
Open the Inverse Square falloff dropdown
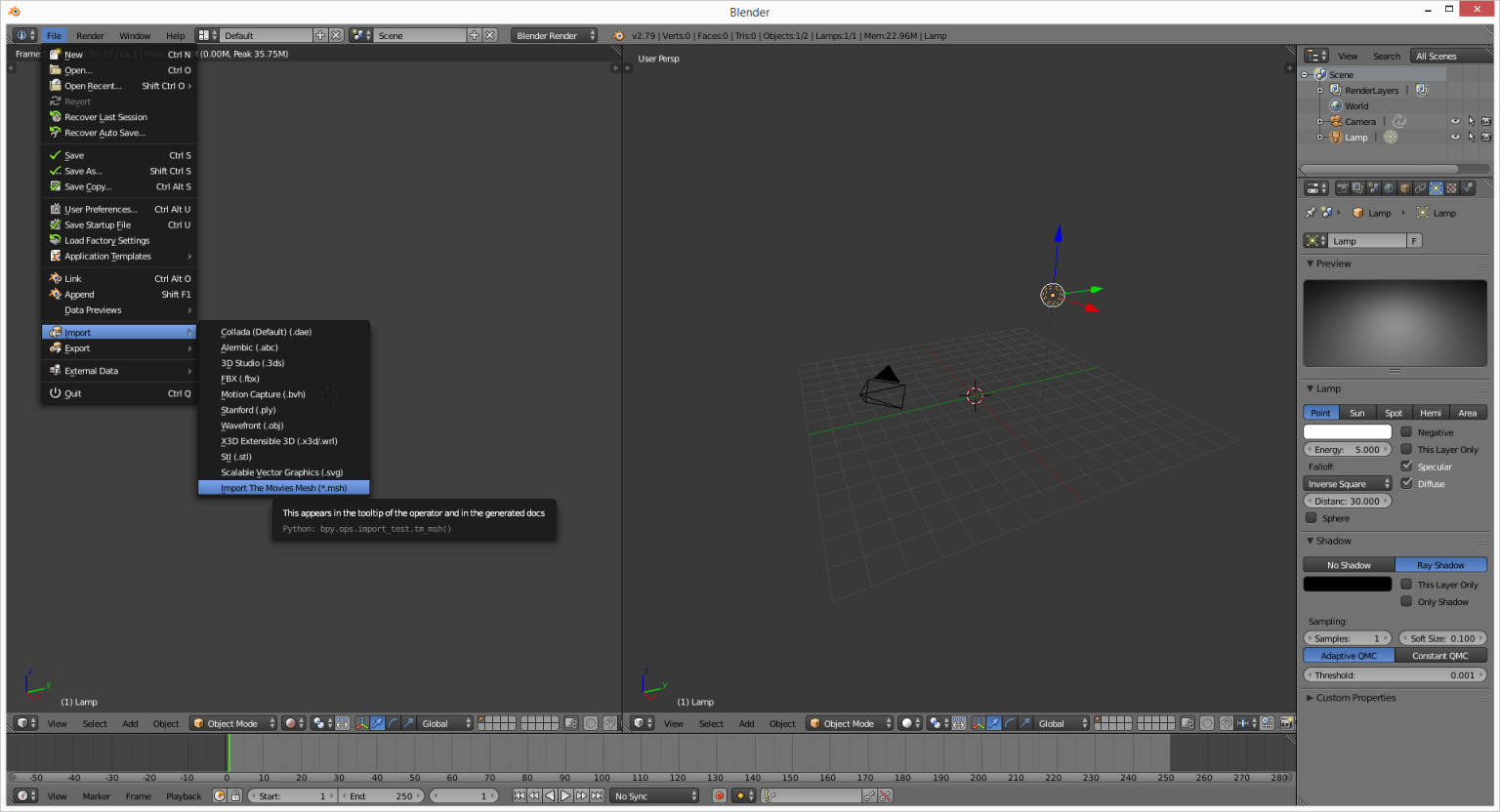click(1348, 484)
